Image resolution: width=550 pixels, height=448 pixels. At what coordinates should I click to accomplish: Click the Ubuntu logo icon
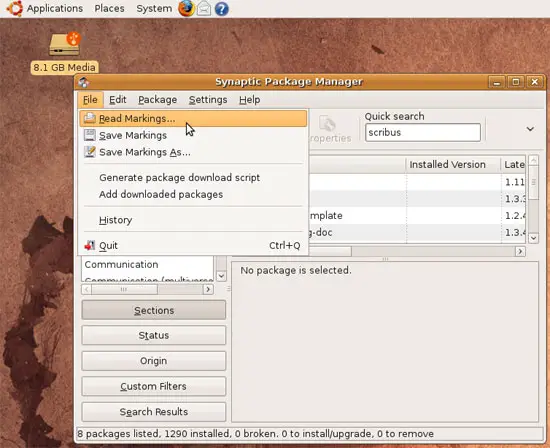pos(15,8)
